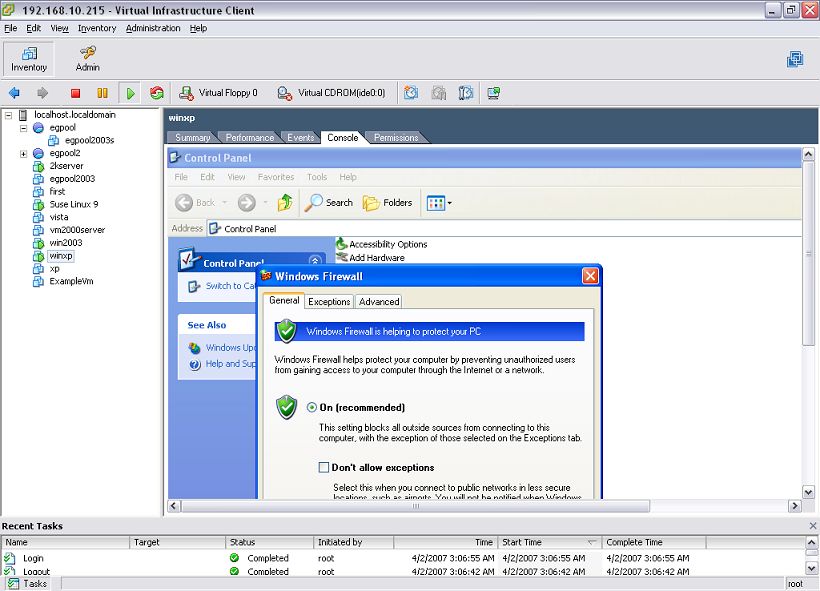Collapse the localhost.localdomain tree node

pyautogui.click(x=8, y=115)
